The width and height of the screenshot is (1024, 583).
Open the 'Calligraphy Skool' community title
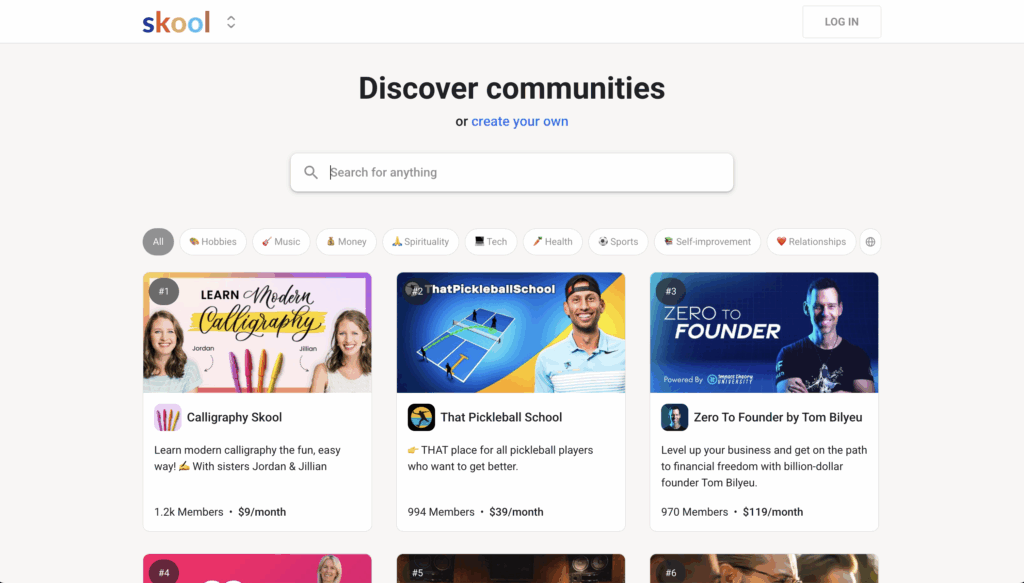(x=234, y=417)
